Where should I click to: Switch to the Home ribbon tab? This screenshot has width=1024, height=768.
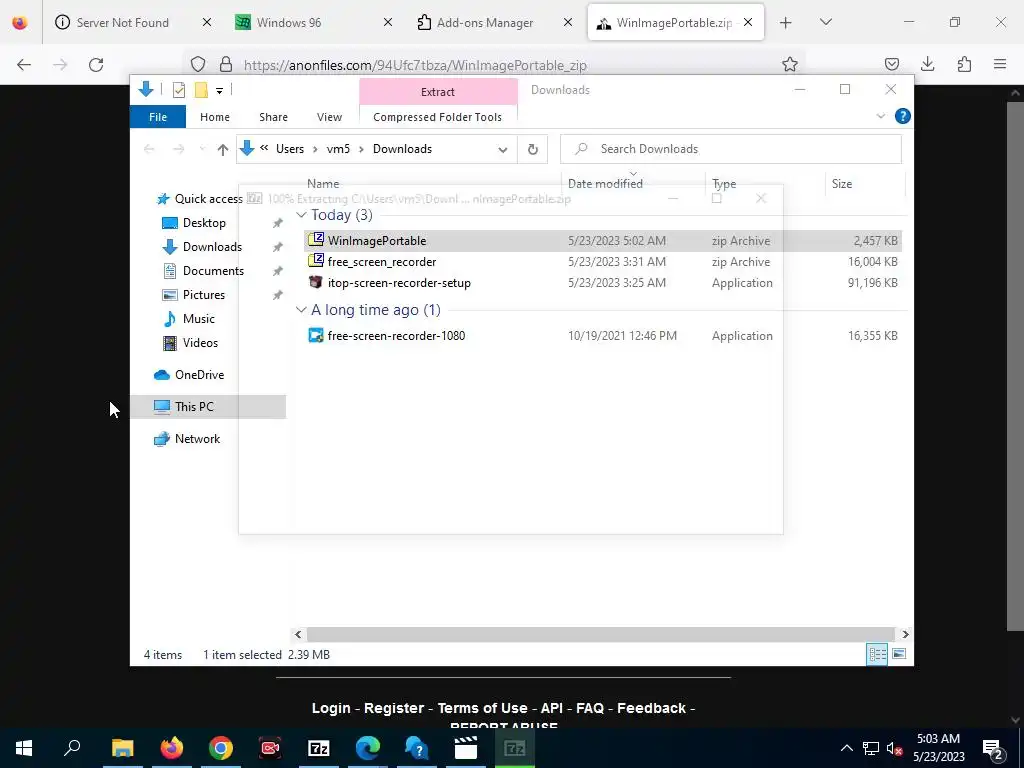214,117
